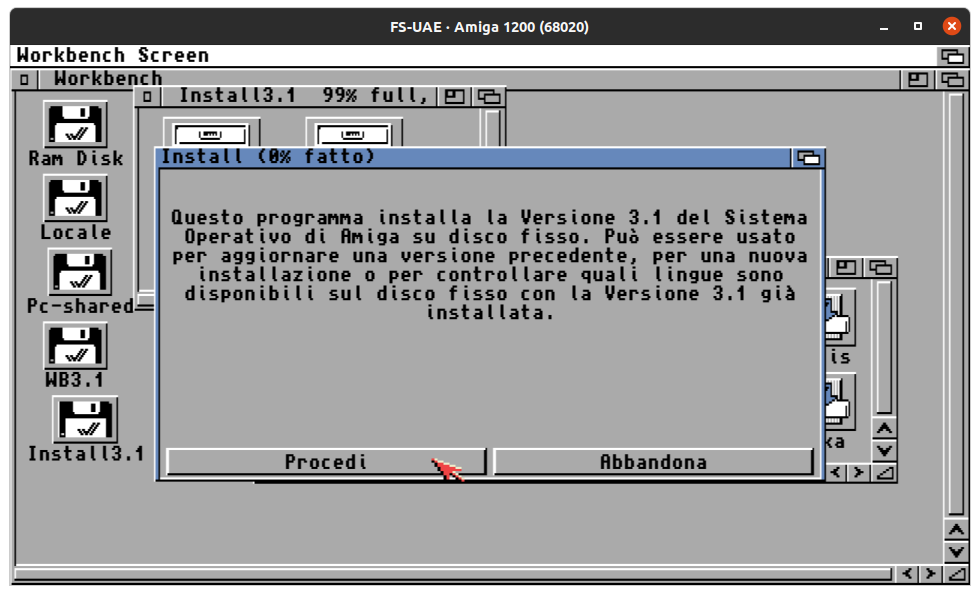
Task: Click background drawer window zoom gadget
Action: tap(846, 268)
